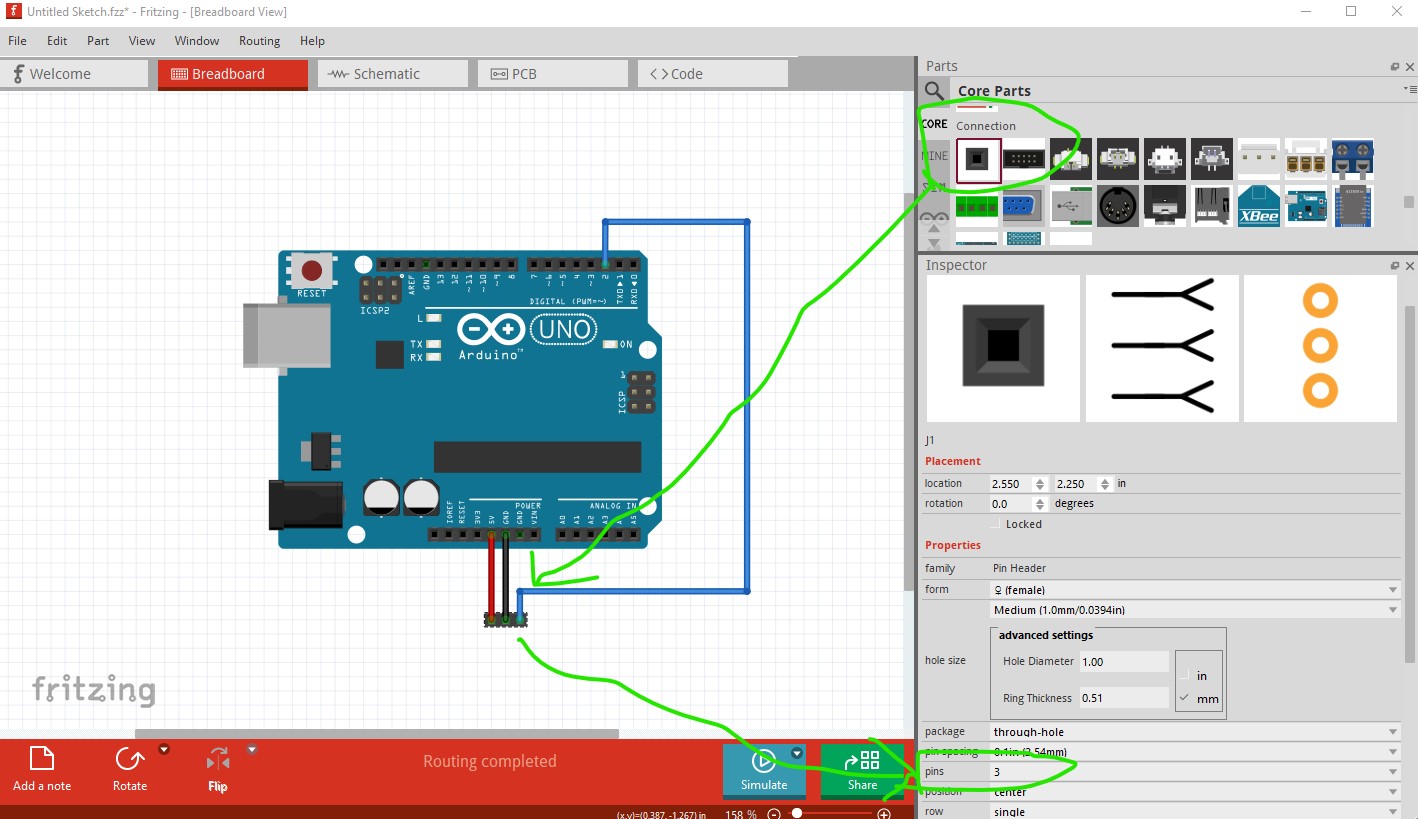Select the dark wireless module board part

click(1353, 206)
